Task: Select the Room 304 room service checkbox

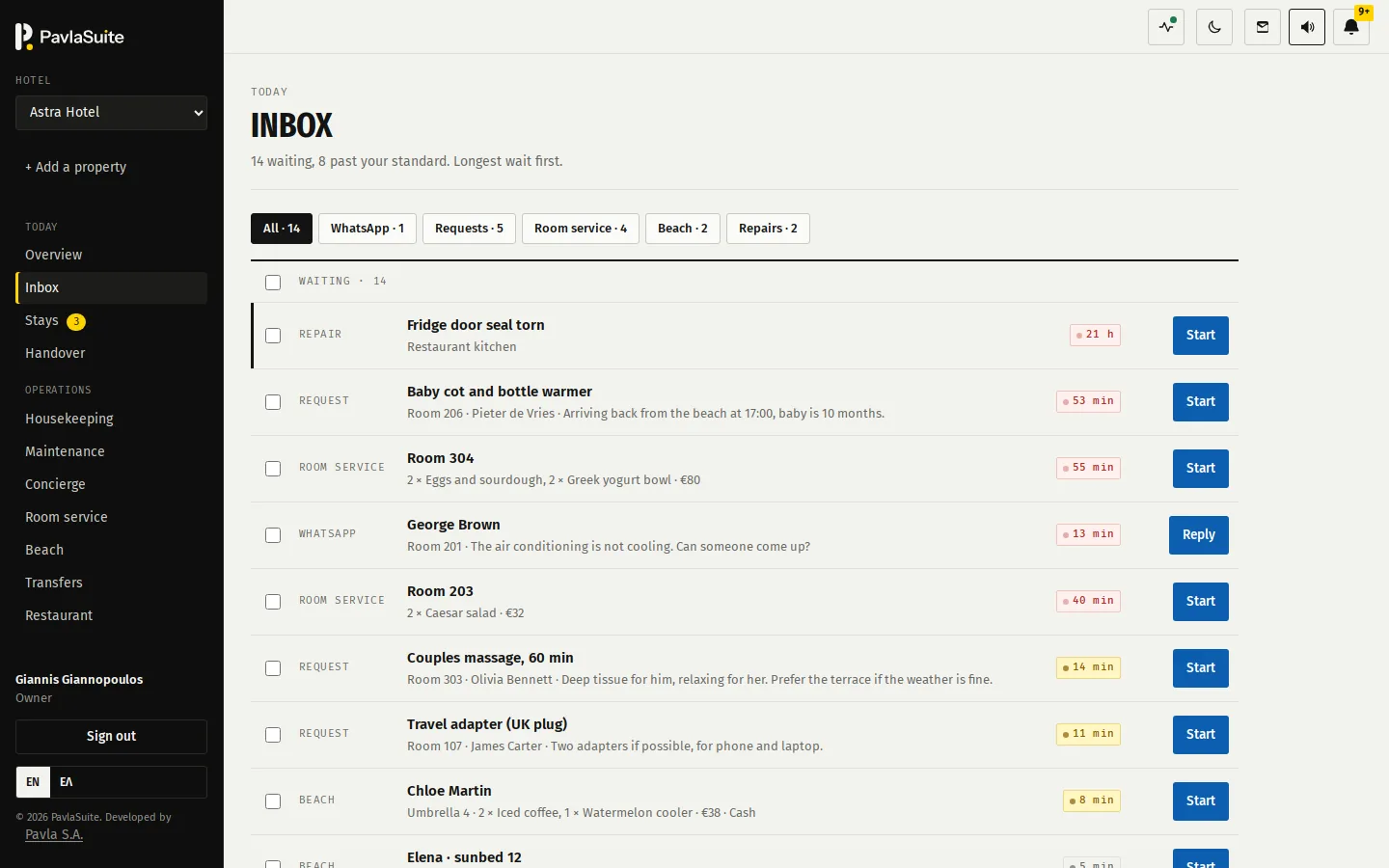Action: tap(273, 469)
